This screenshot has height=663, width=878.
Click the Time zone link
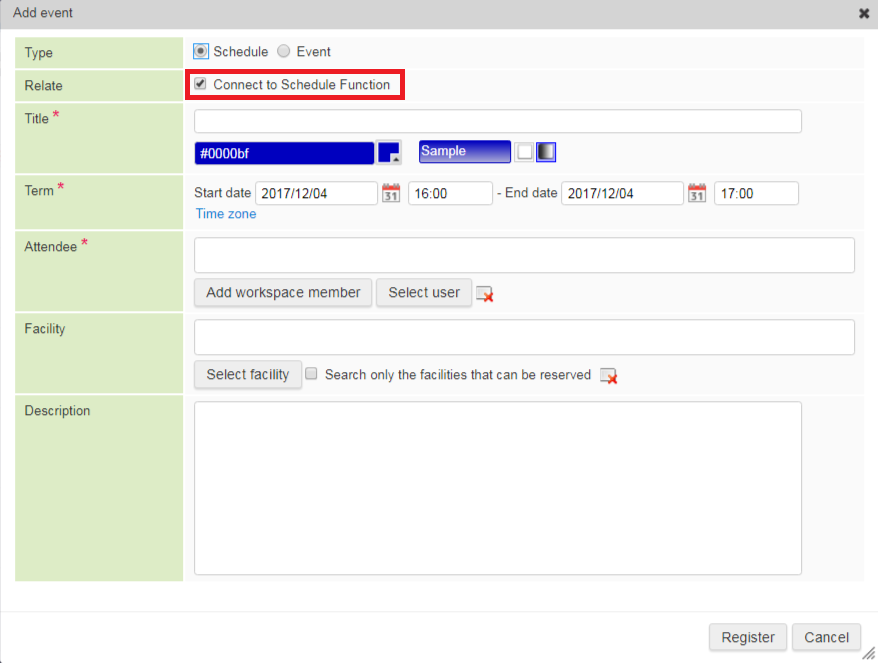point(226,214)
